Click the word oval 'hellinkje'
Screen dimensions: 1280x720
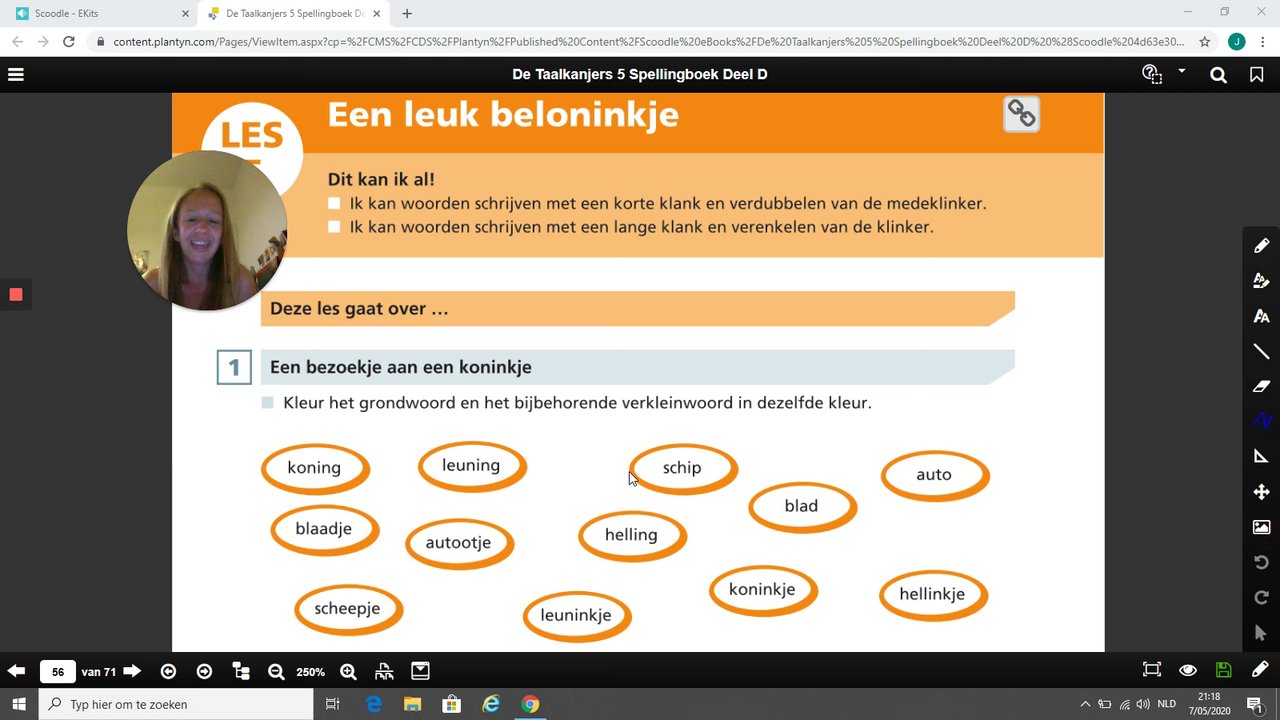coord(933,595)
